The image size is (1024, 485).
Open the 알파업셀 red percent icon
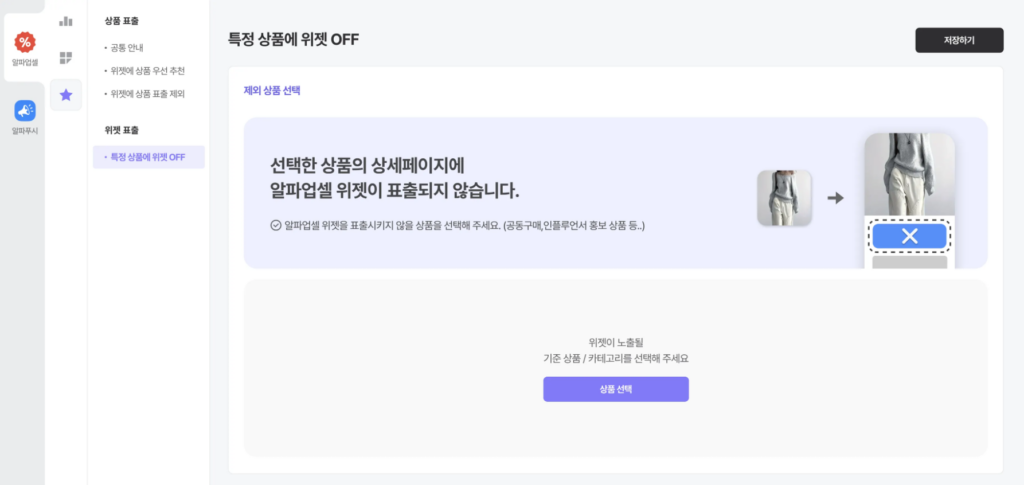[25, 42]
